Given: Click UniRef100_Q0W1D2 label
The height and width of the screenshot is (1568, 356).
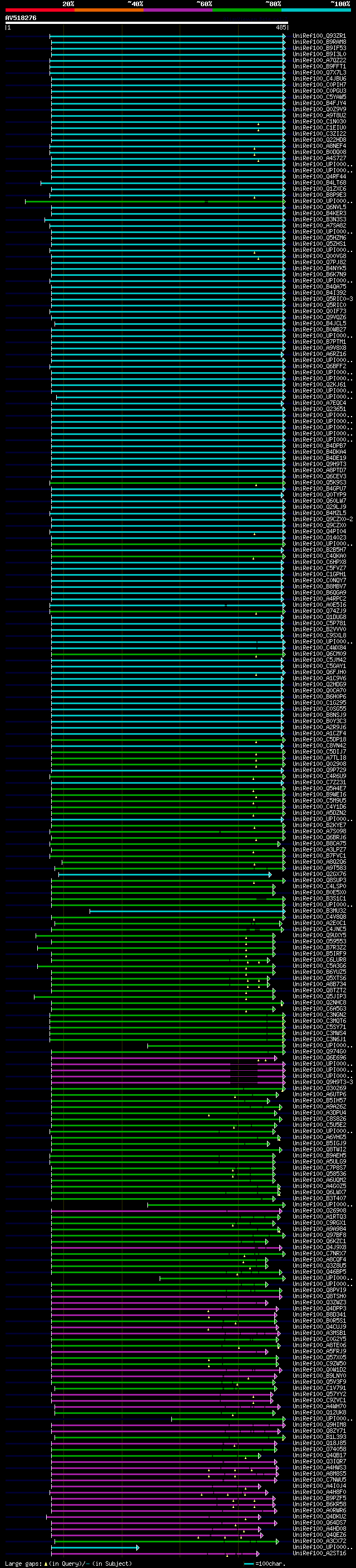Looking at the screenshot, I should pyautogui.click(x=319, y=1370).
